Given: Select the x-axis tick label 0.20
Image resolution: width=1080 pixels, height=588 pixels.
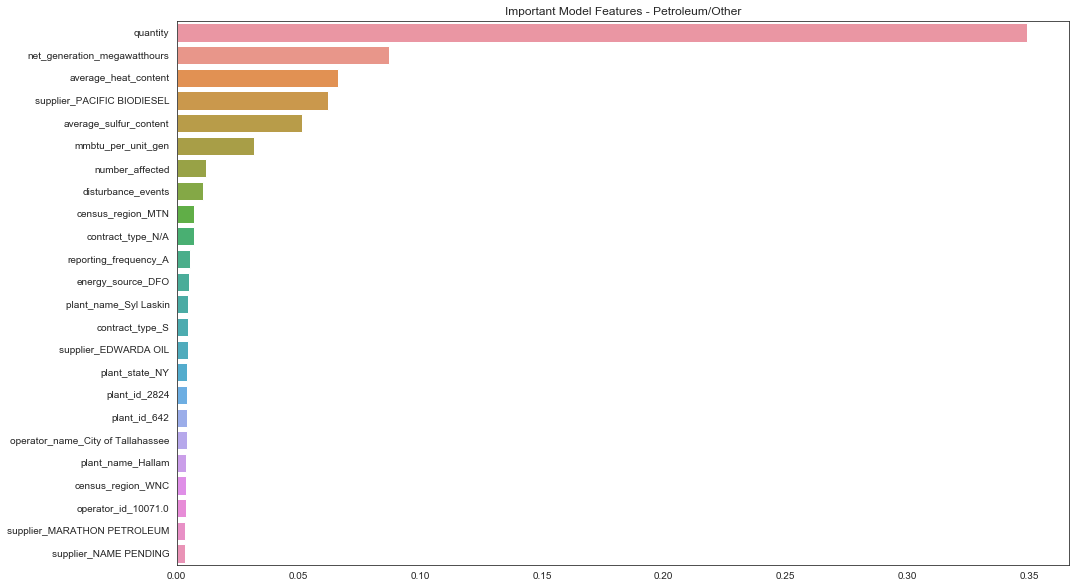Looking at the screenshot, I should (664, 576).
